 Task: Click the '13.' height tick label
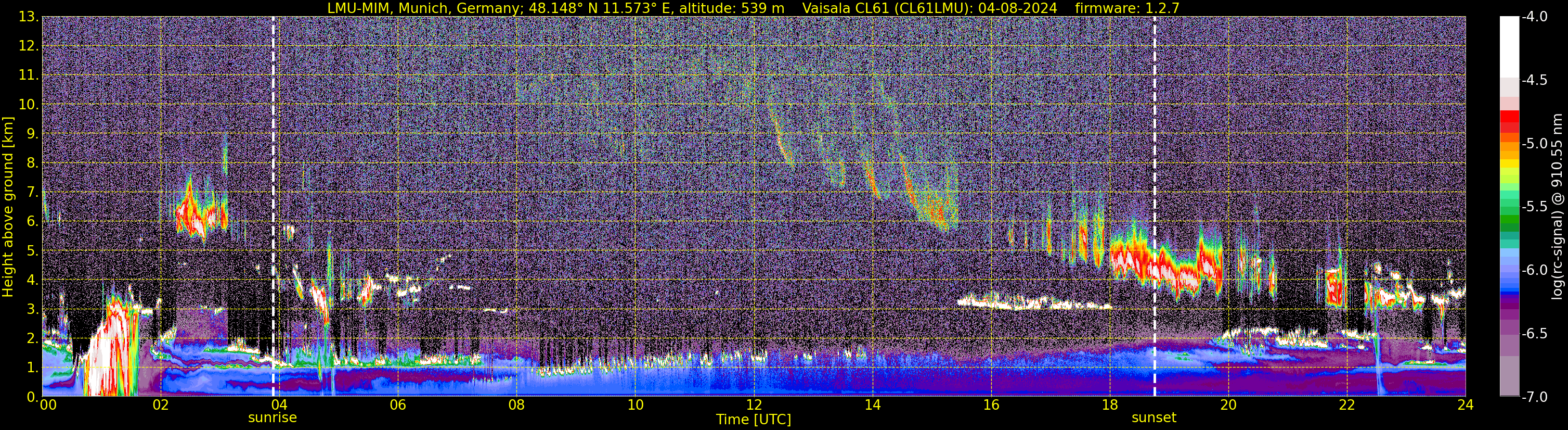coord(29,17)
